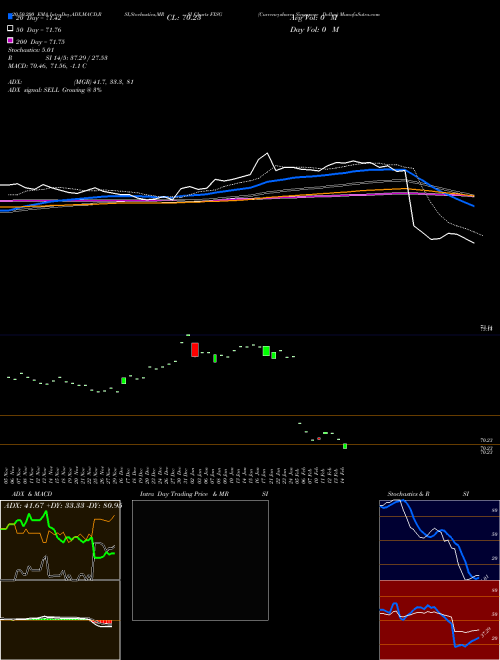
Task: Select the 50 Day - 71.76 label
Action: (x=38, y=30)
